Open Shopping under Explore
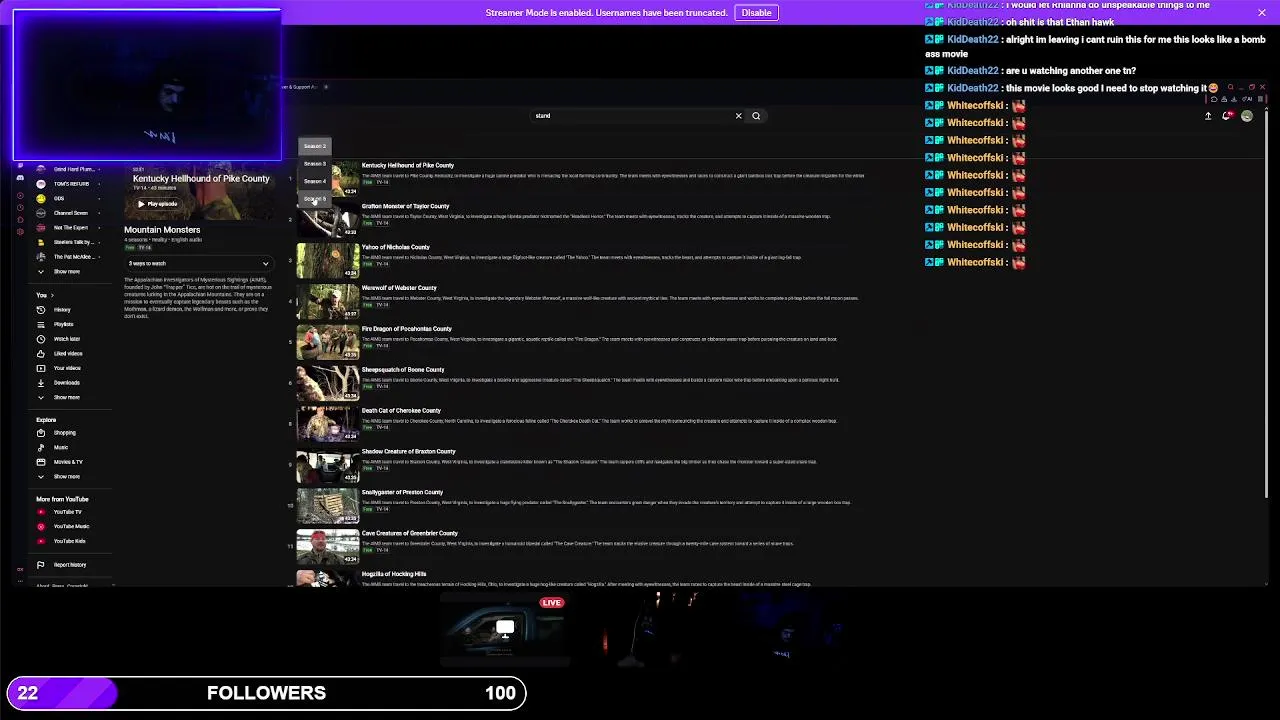 point(64,433)
